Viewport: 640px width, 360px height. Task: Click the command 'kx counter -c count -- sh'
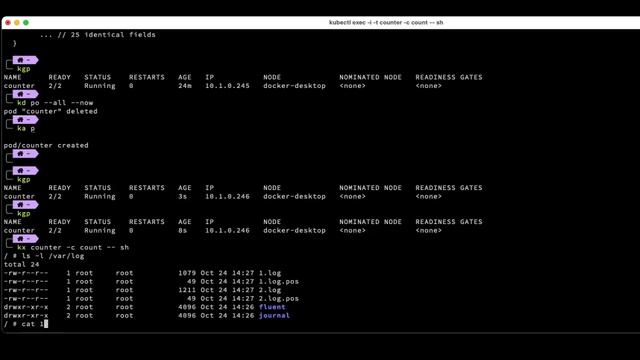73,247
